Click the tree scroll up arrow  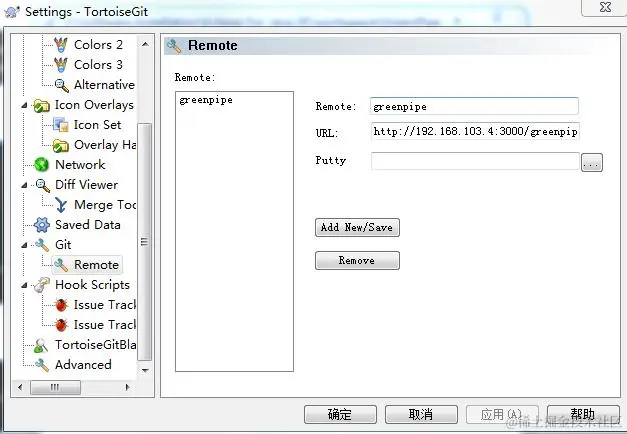[x=145, y=44]
